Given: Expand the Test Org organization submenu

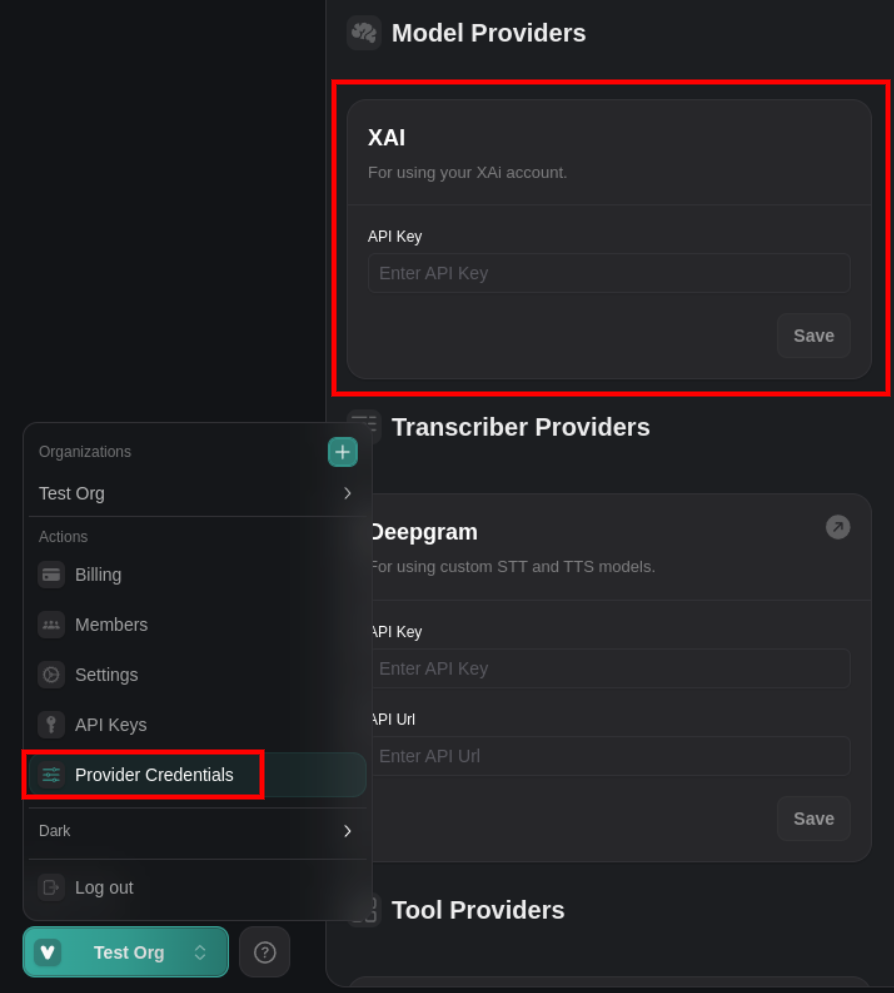Looking at the screenshot, I should (x=347, y=493).
